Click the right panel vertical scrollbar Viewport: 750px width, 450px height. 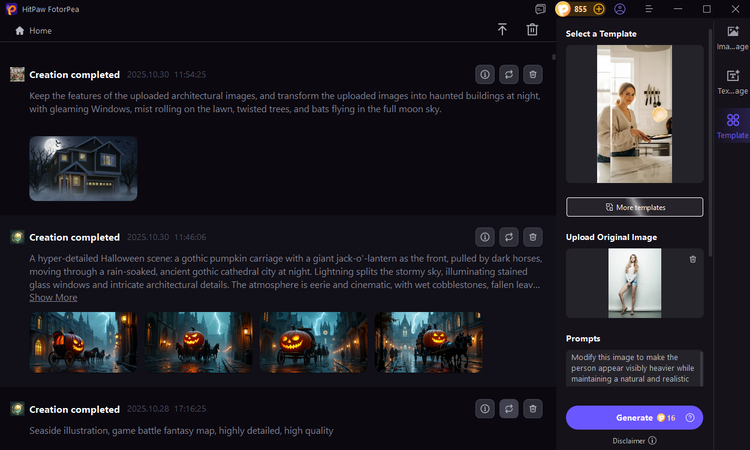point(710,143)
